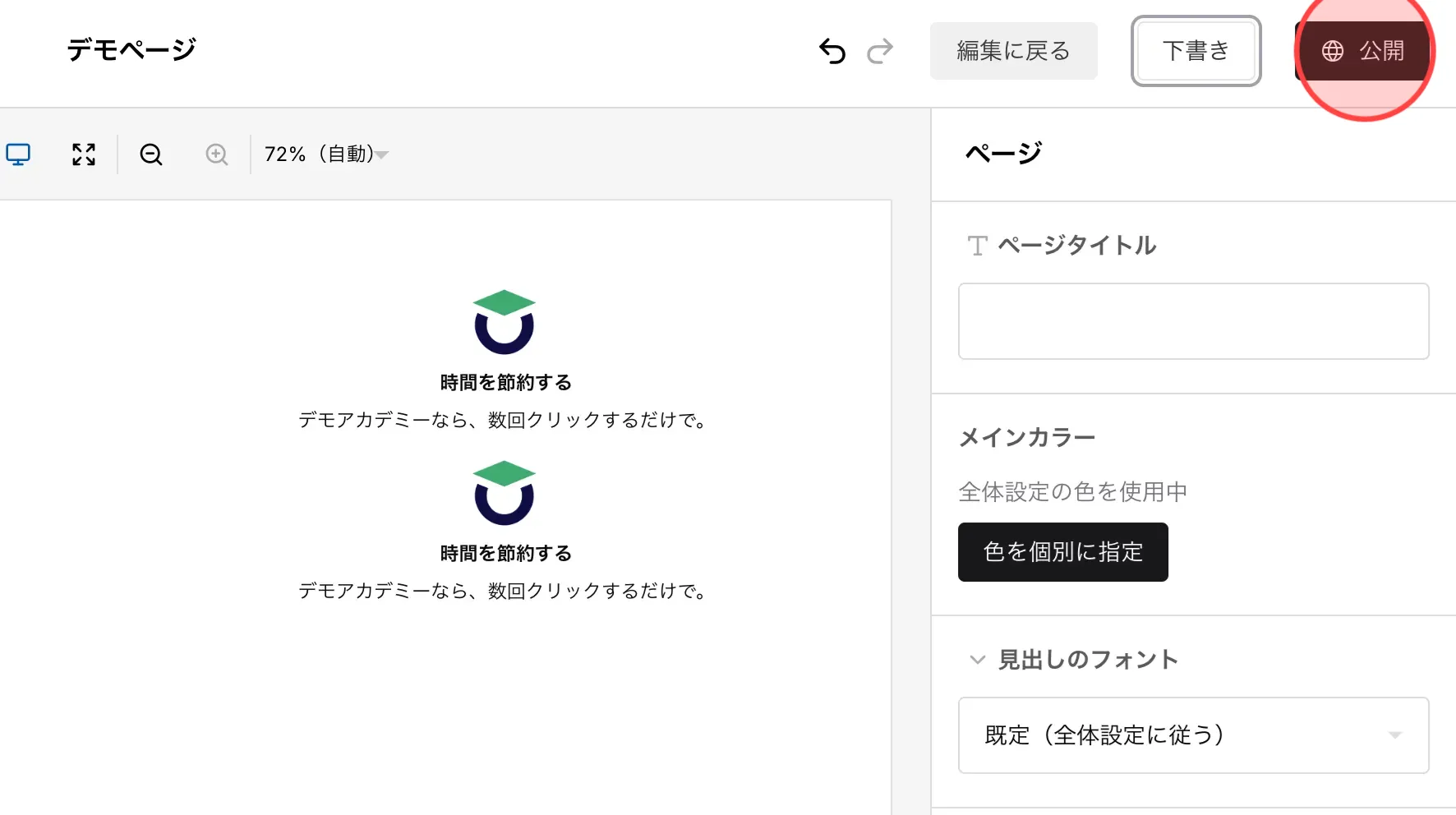Image resolution: width=1456 pixels, height=815 pixels.
Task: Open the 72%（自動）zoom dropdown
Action: (326, 154)
